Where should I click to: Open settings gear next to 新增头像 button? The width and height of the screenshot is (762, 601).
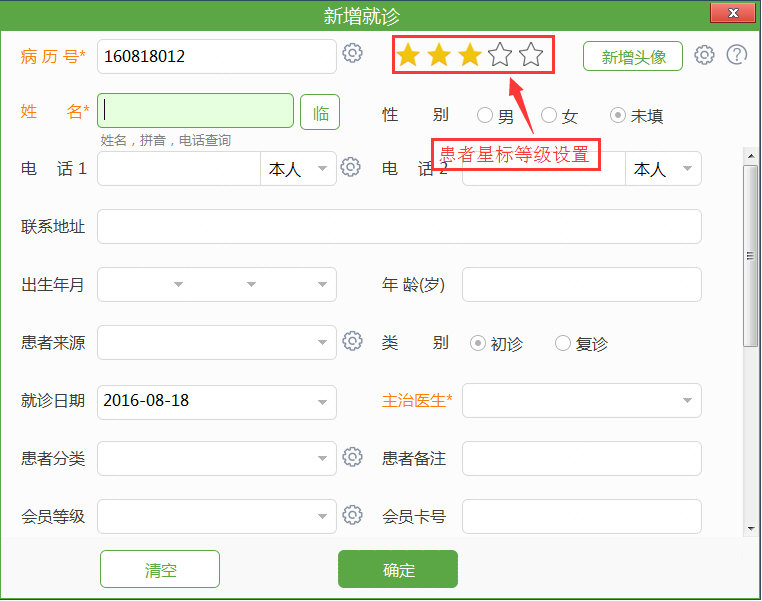[704, 55]
